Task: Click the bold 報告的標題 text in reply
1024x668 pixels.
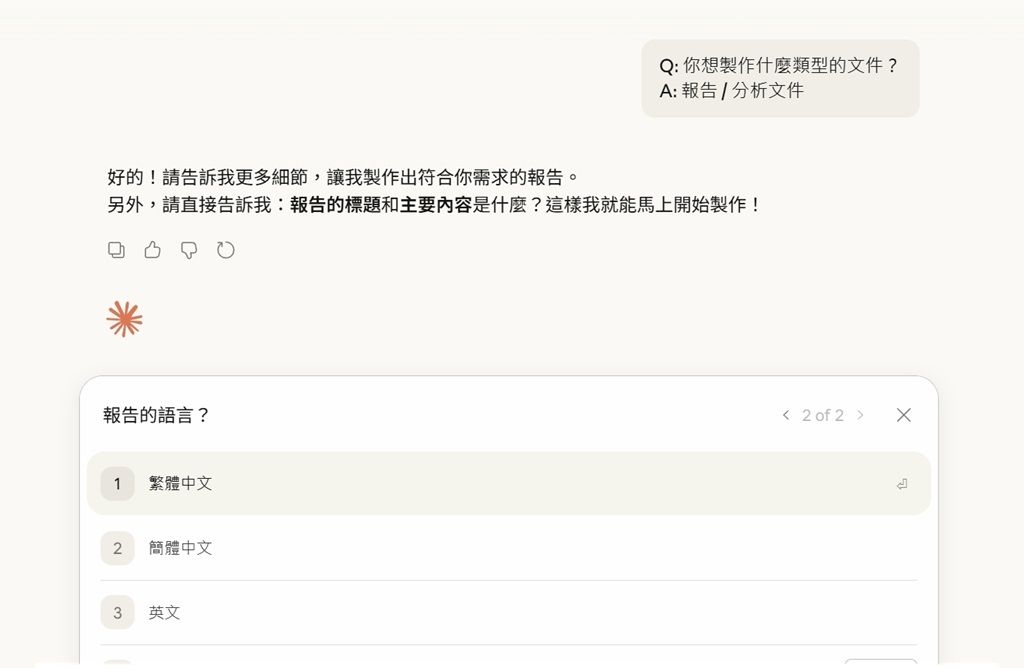Action: pos(335,205)
